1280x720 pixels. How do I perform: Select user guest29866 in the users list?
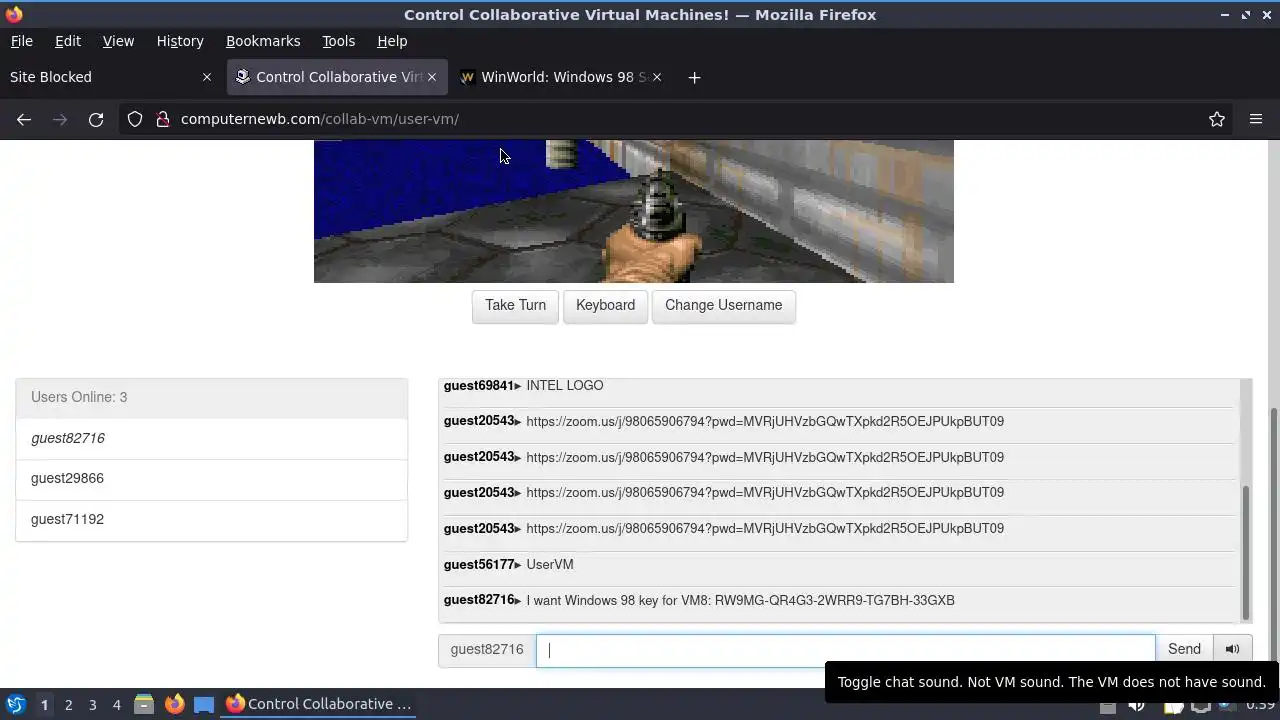tap(211, 478)
